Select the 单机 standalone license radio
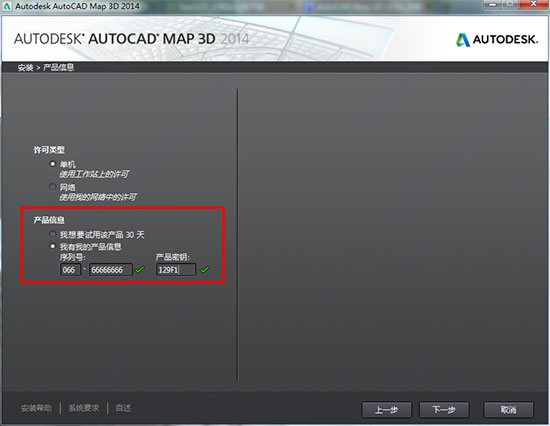 point(53,164)
